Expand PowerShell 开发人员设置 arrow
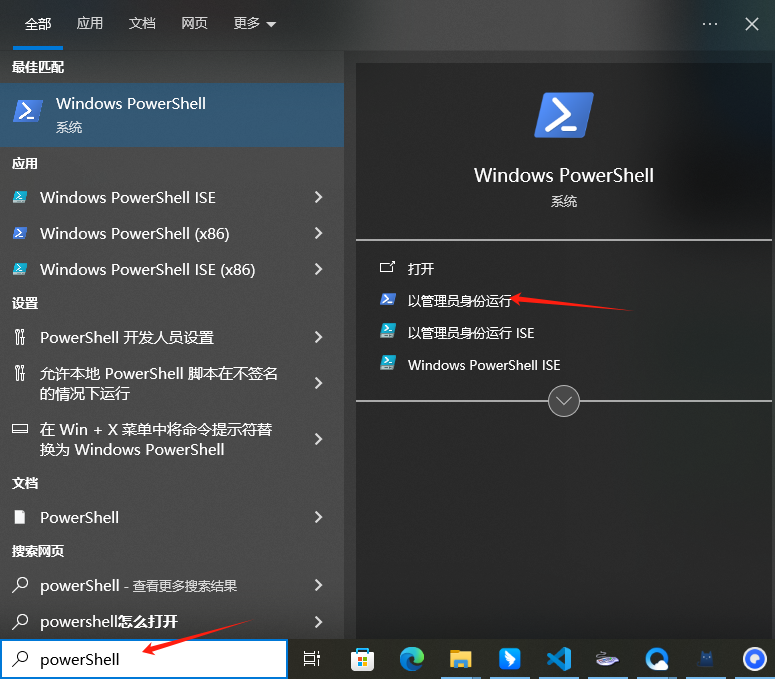The height and width of the screenshot is (679, 775). click(x=318, y=337)
